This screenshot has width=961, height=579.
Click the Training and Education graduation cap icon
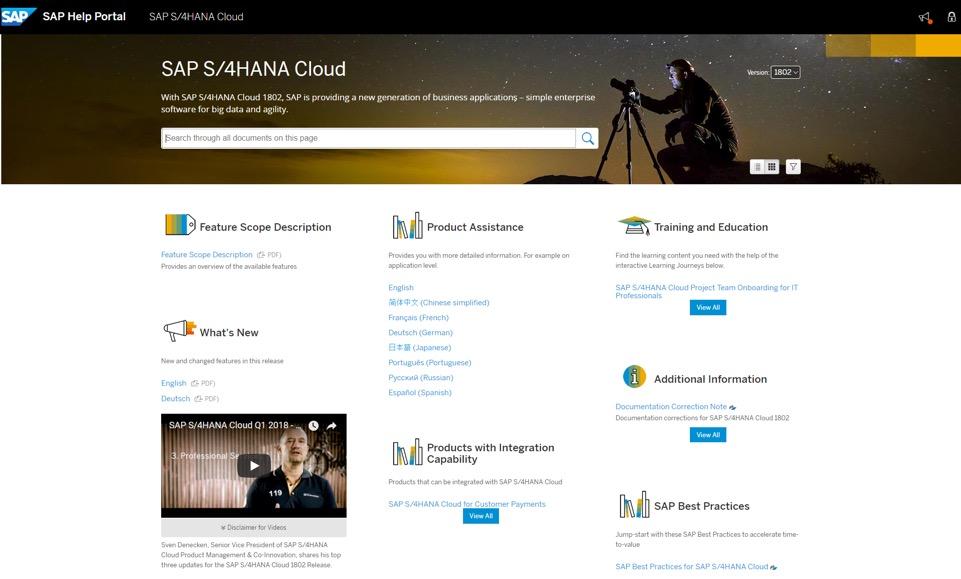pos(634,225)
